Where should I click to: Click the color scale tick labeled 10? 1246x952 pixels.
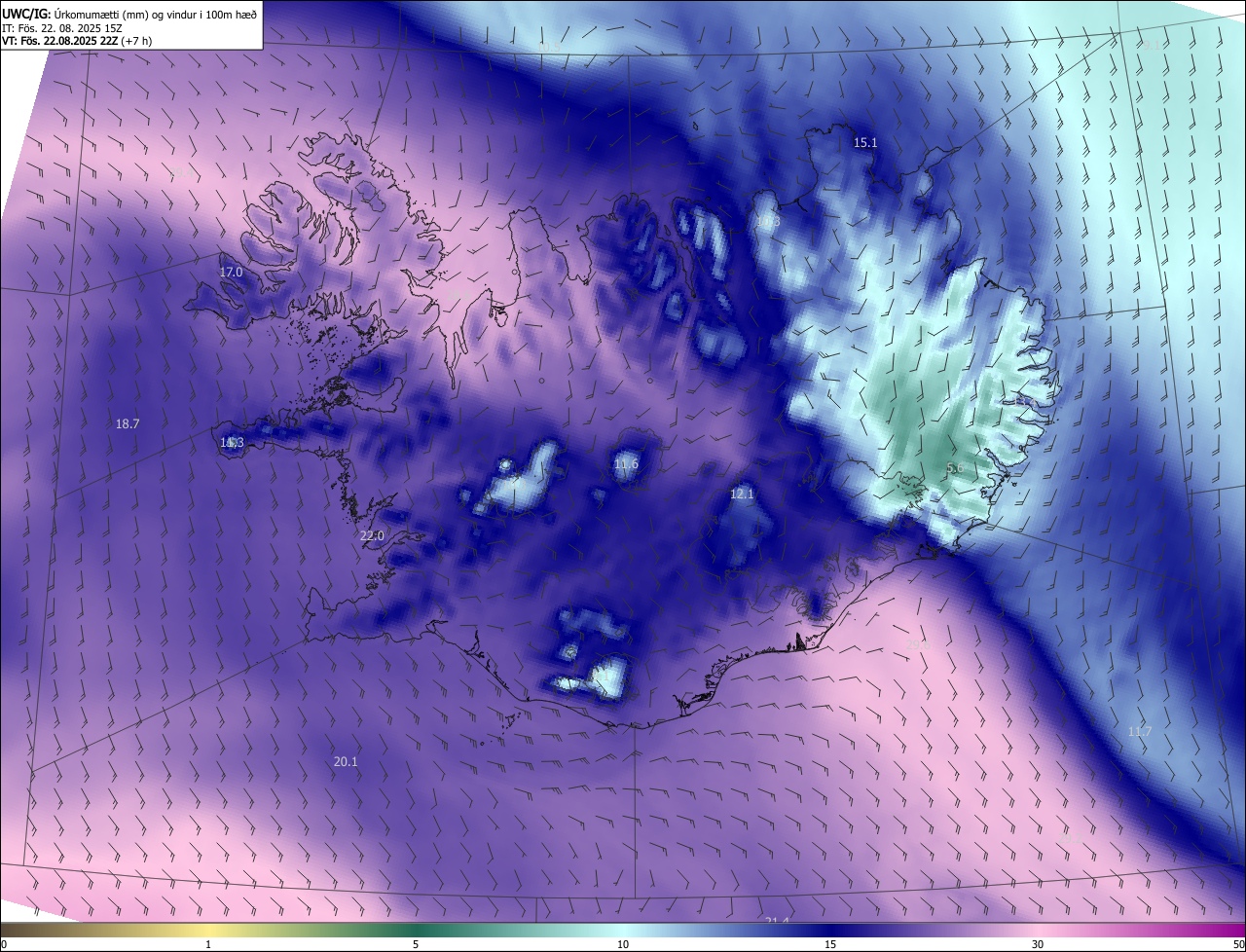[x=623, y=944]
